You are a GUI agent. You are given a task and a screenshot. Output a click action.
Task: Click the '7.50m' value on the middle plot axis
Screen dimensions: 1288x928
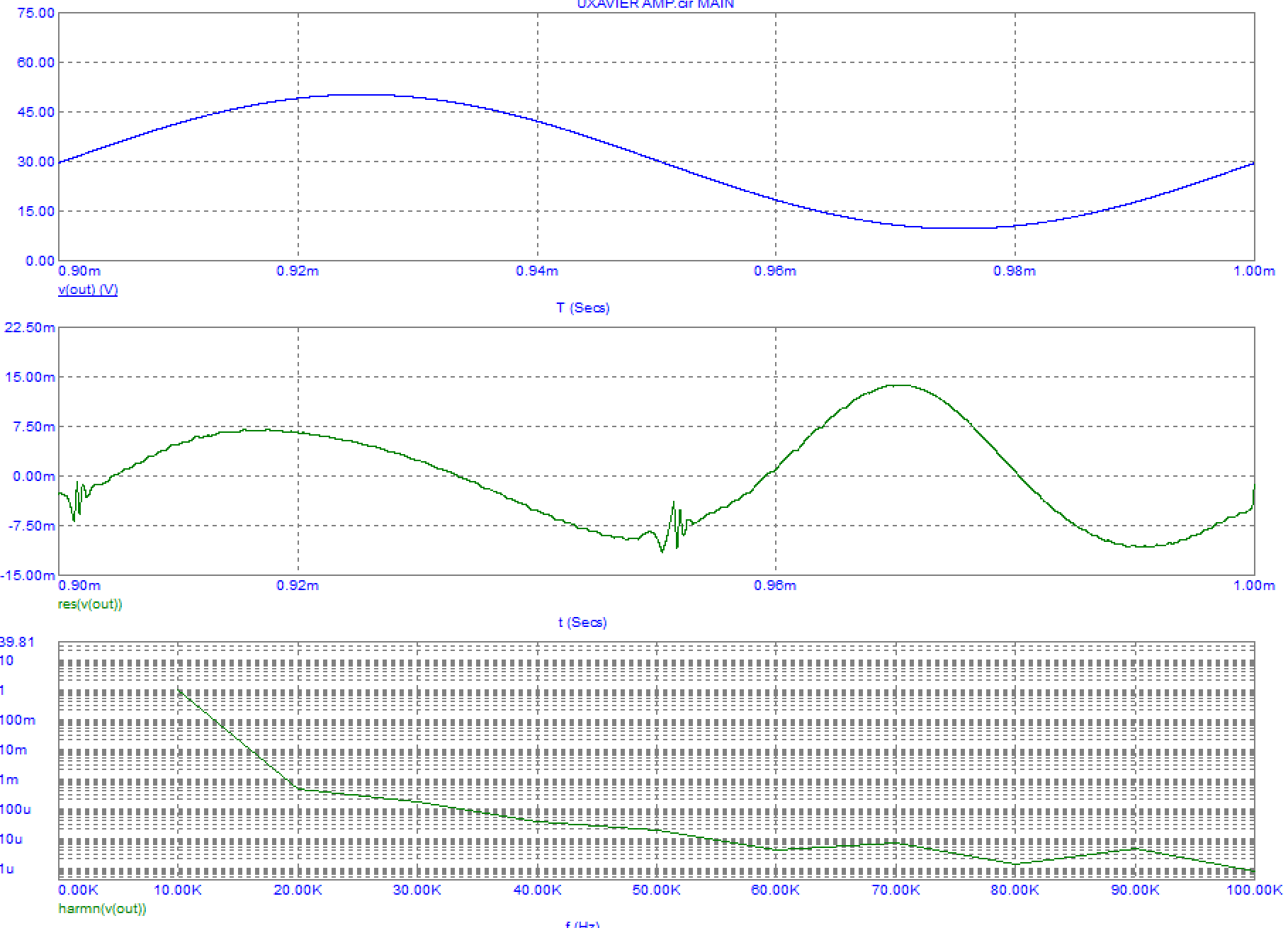(34, 426)
